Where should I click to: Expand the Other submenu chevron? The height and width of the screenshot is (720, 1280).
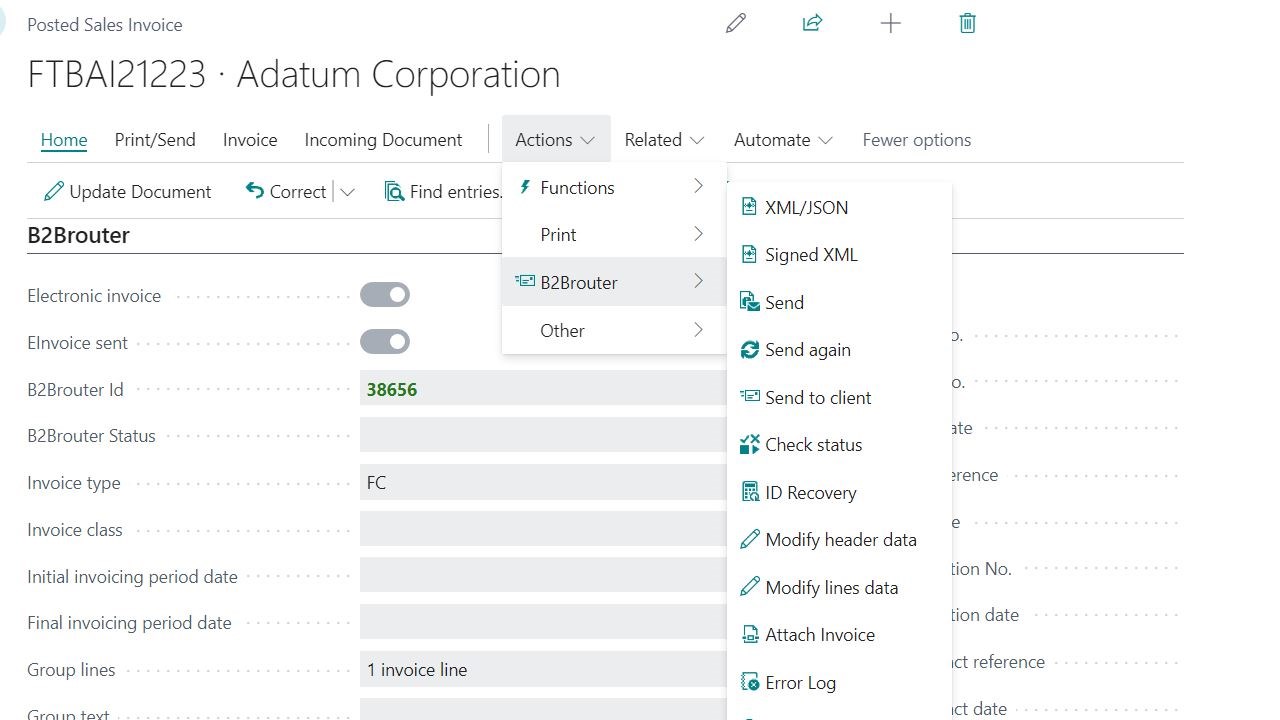click(x=698, y=329)
